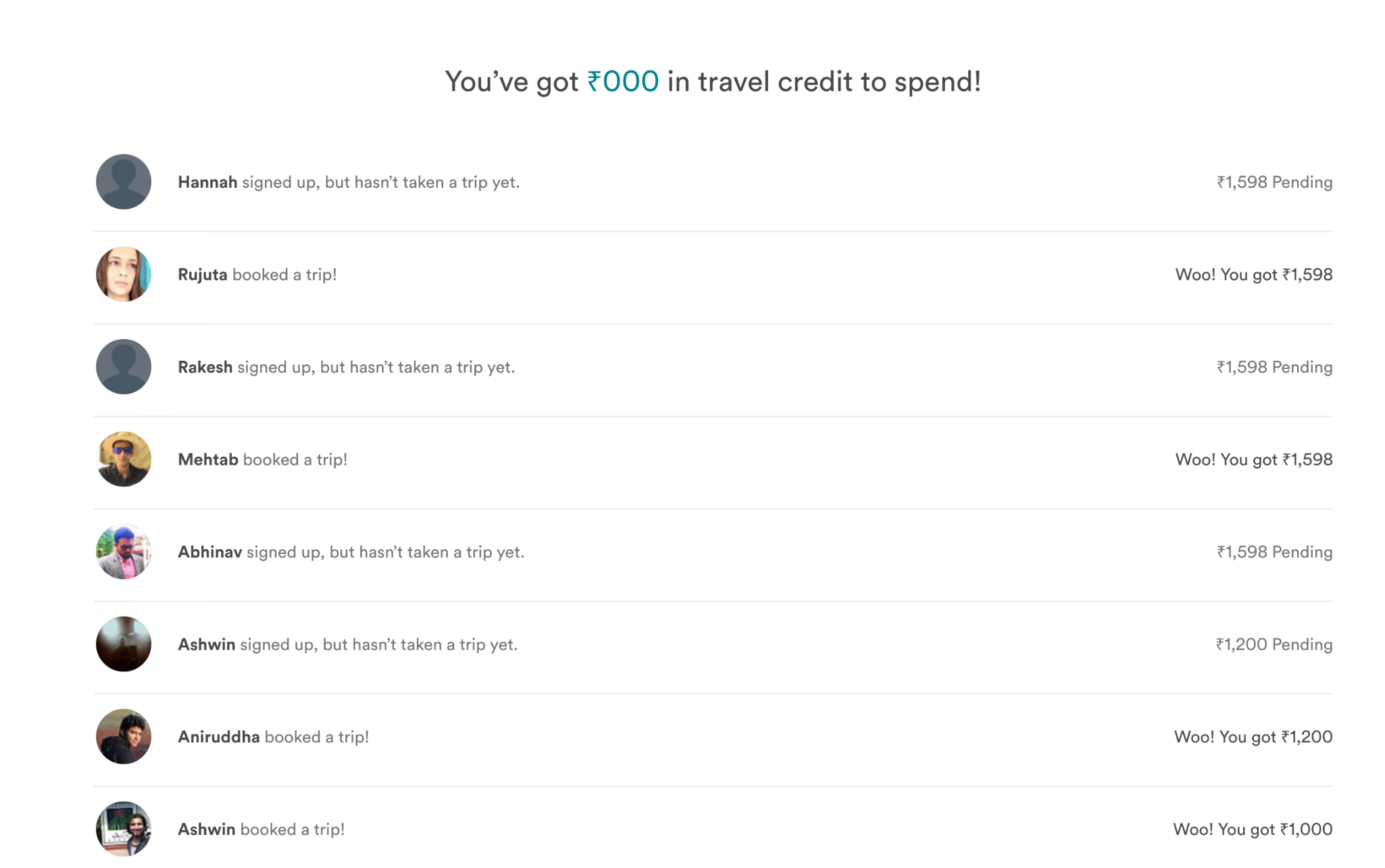This screenshot has width=1385, height=868.
Task: Click "Woo! You got ₹1,000" reward text
Action: [1253, 829]
